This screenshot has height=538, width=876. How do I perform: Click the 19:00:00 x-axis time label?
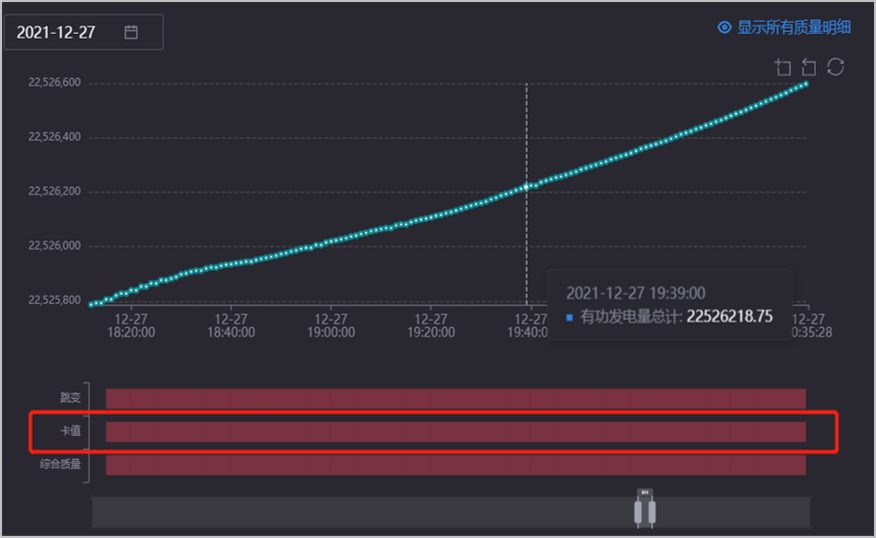click(330, 325)
